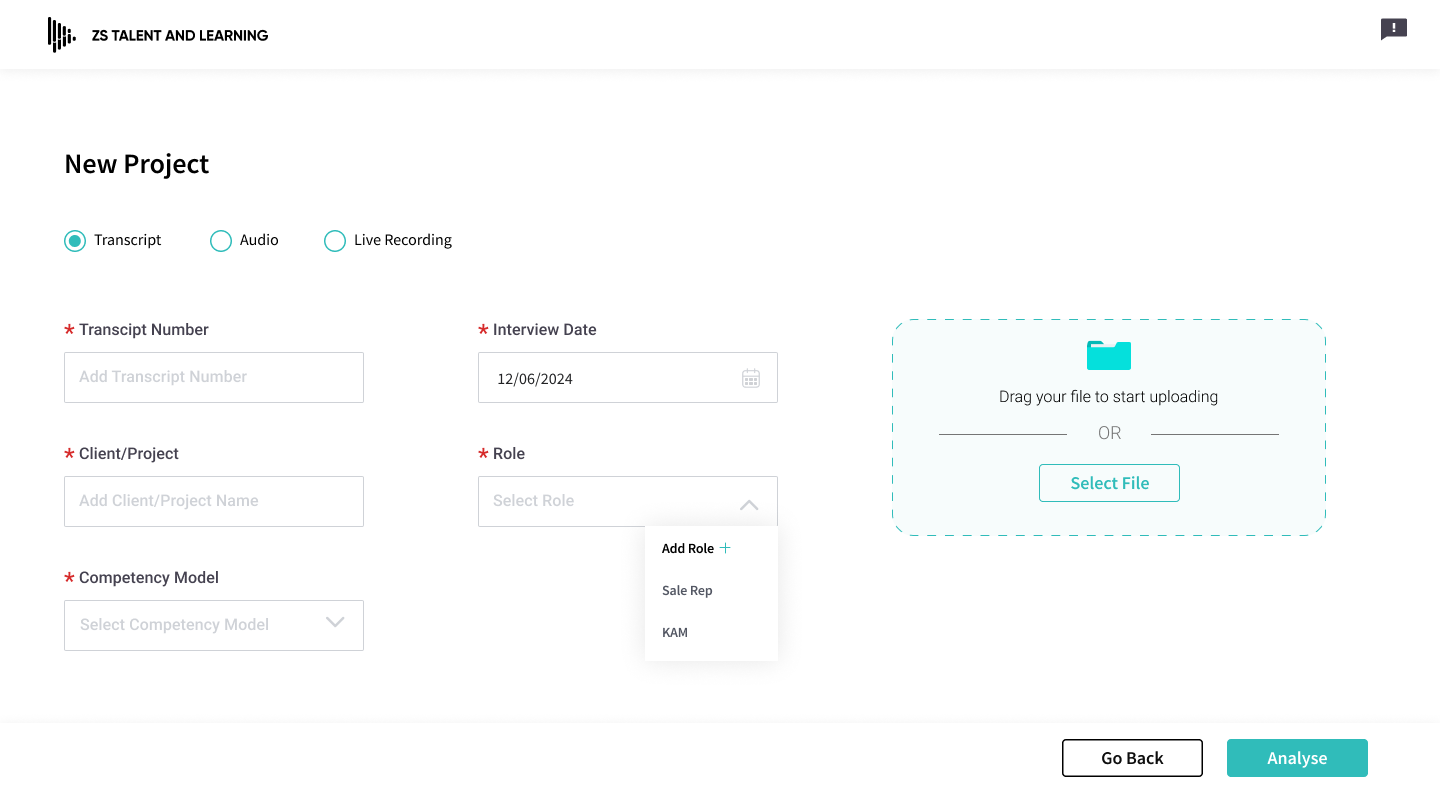
Task: Focus the Client/Project name input field
Action: [x=214, y=501]
